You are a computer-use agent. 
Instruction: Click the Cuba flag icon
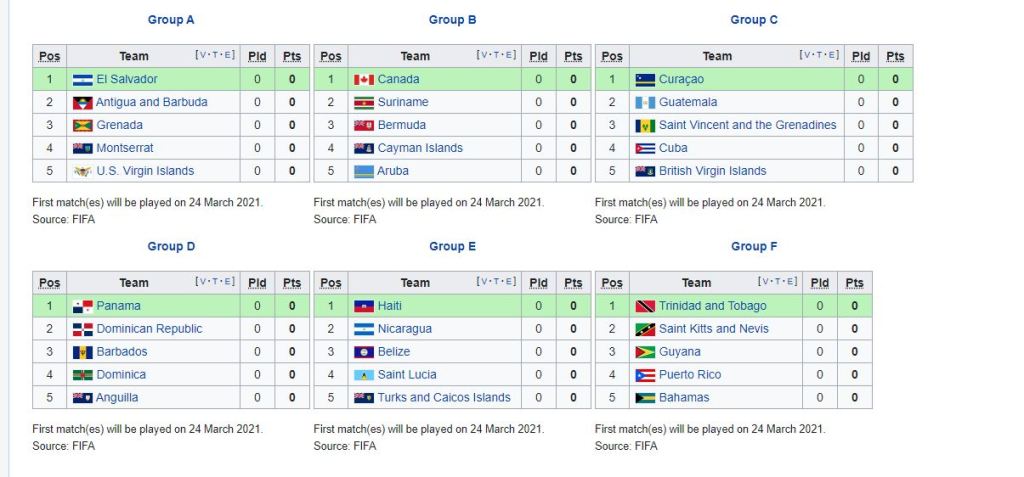point(645,149)
